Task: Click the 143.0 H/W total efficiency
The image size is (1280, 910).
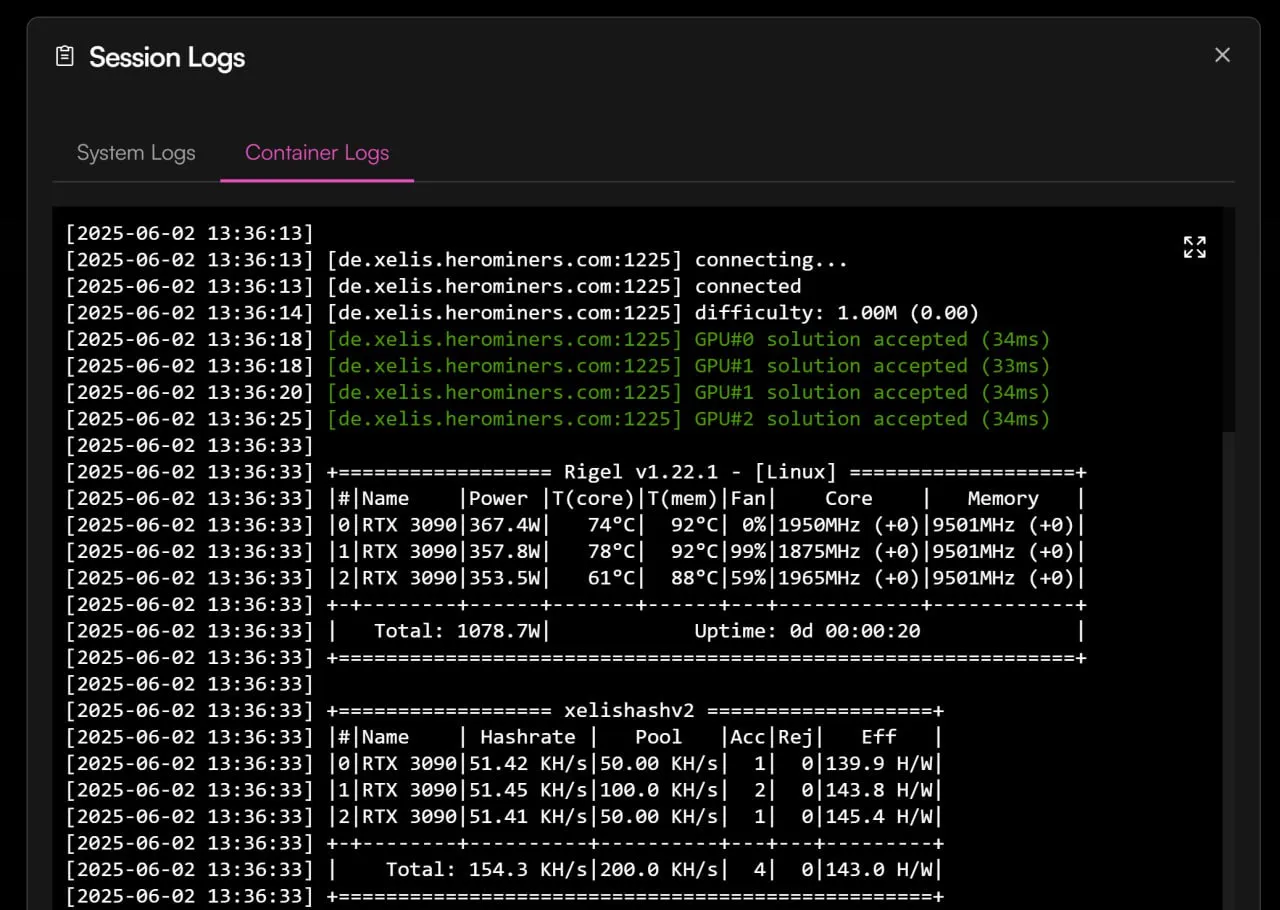Action: point(879,869)
